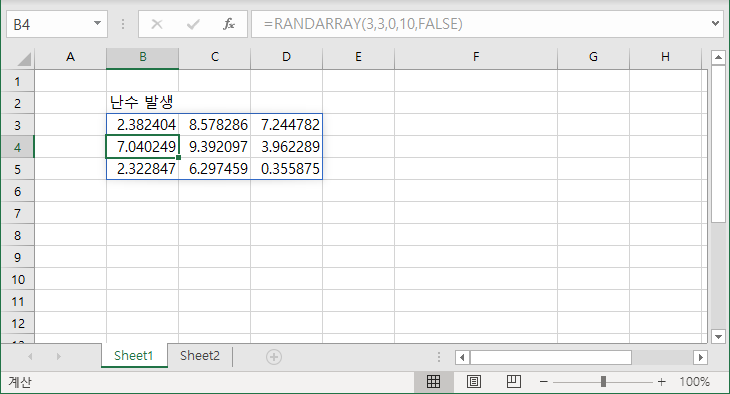Select row 10 header

coord(18,279)
